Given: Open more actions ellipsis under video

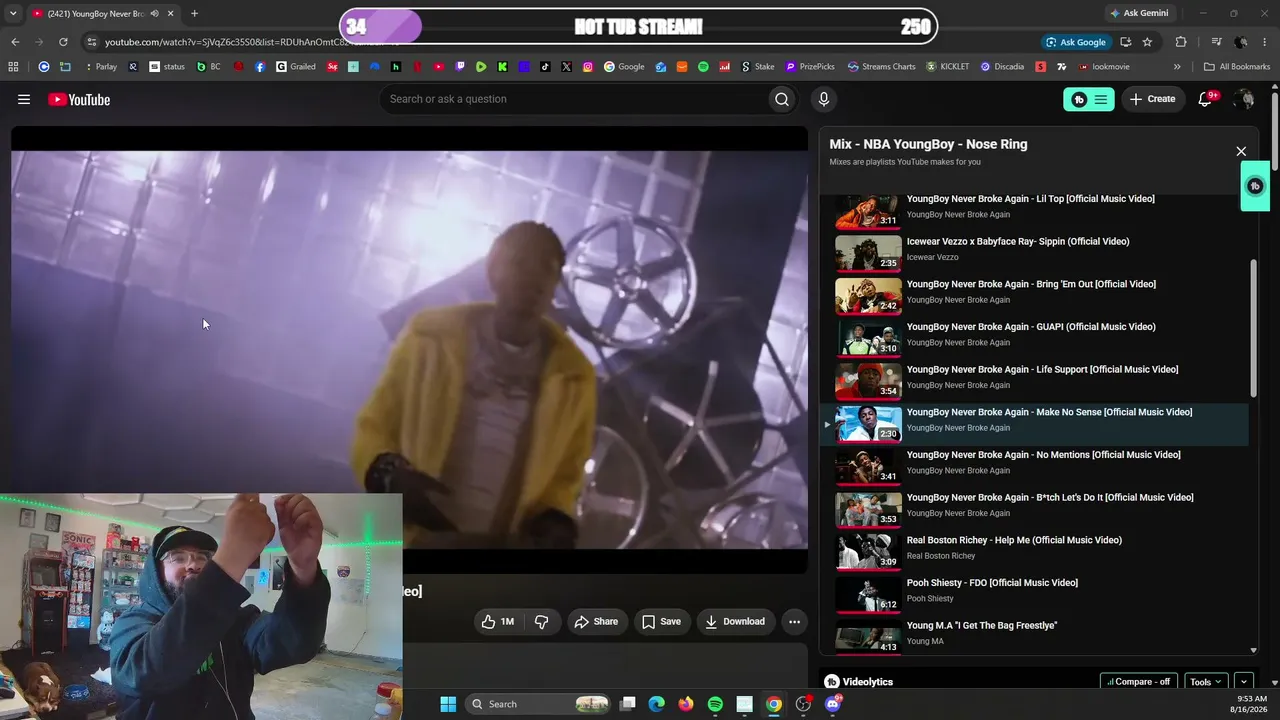Looking at the screenshot, I should tap(794, 621).
